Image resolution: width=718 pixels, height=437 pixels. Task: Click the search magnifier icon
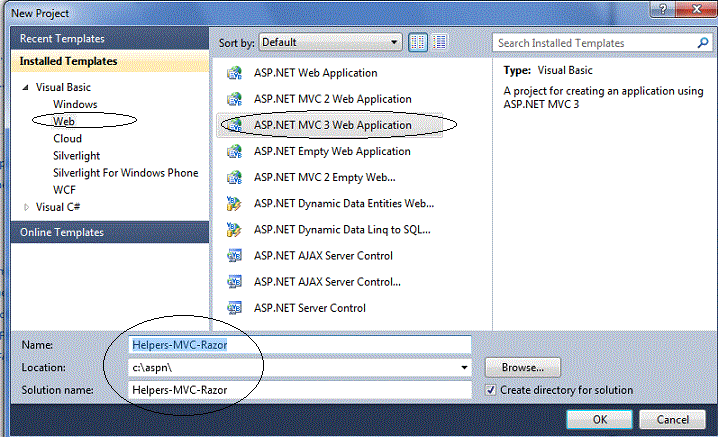(703, 43)
